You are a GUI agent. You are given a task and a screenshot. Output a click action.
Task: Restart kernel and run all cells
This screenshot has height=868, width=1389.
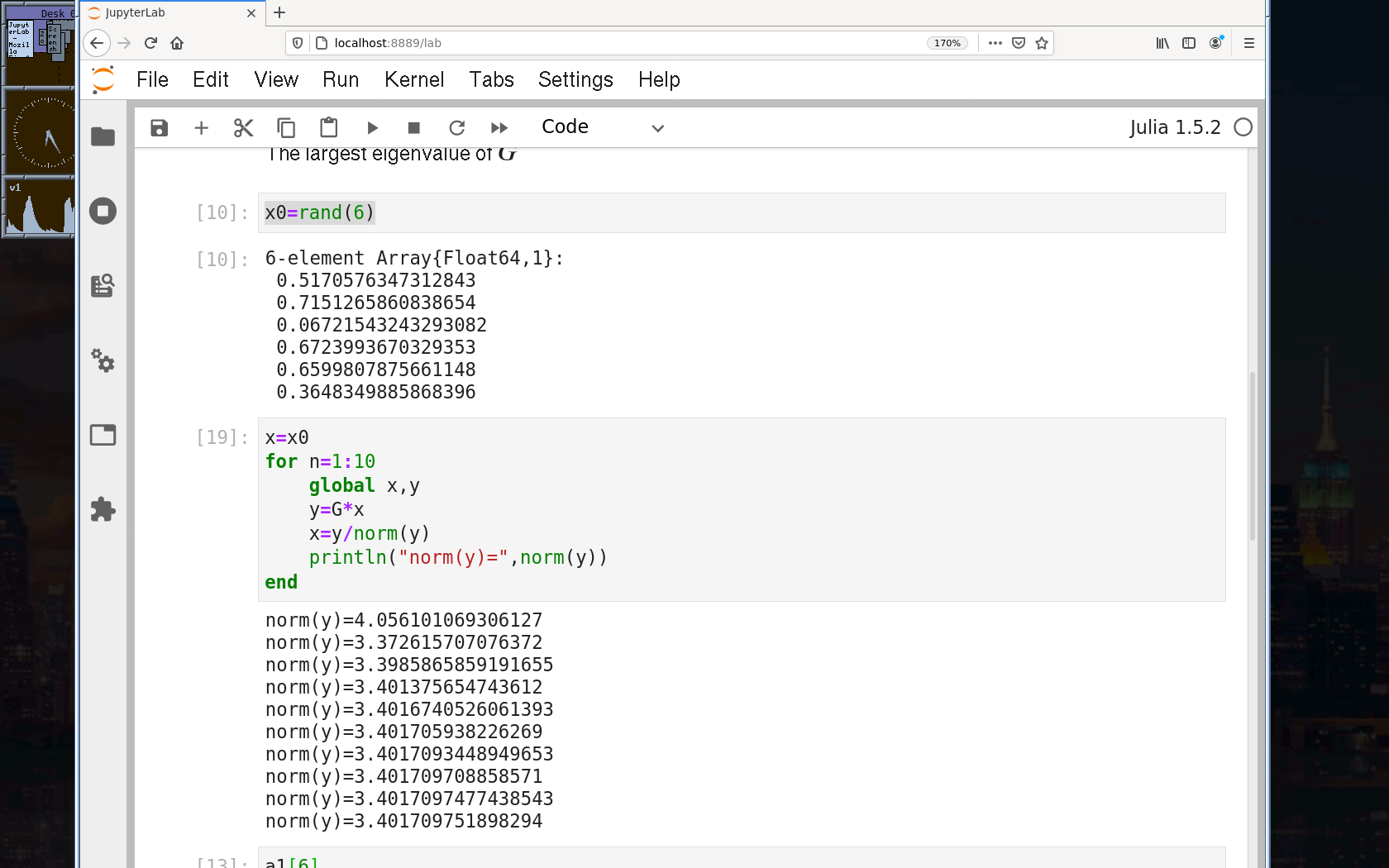tap(499, 128)
